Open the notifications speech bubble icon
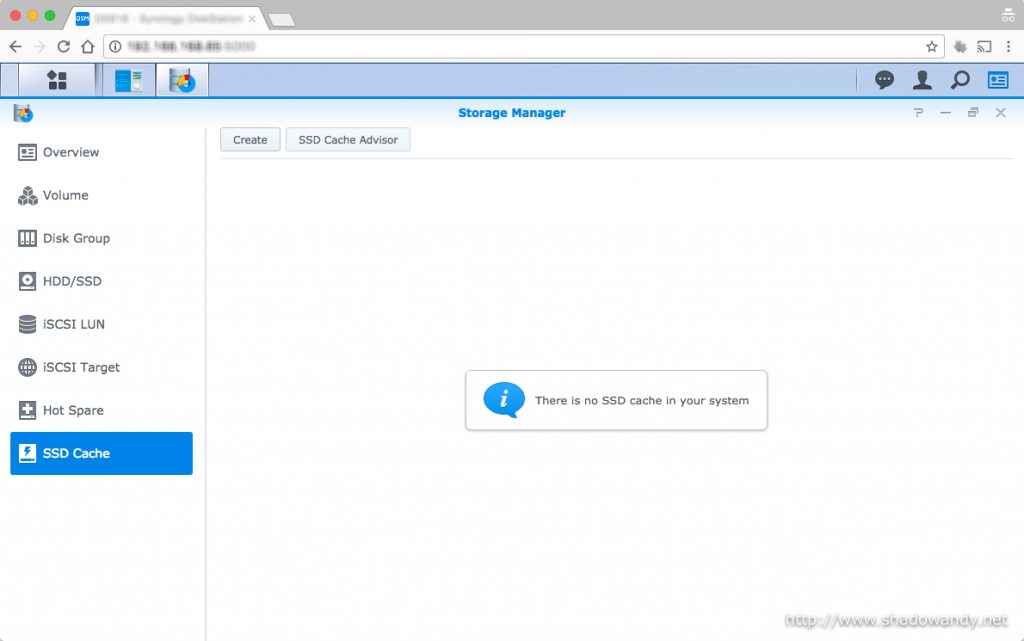This screenshot has width=1024, height=641. point(884,80)
